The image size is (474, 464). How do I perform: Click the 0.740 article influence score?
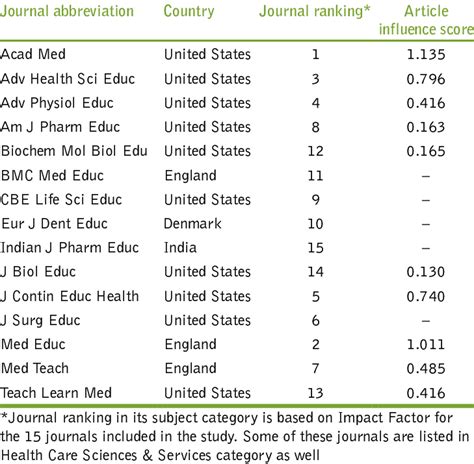(426, 296)
